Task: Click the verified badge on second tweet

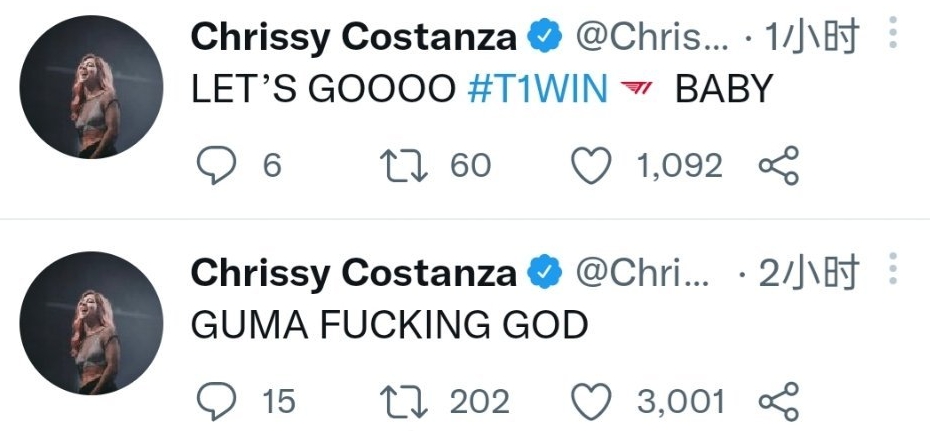Action: coord(543,274)
